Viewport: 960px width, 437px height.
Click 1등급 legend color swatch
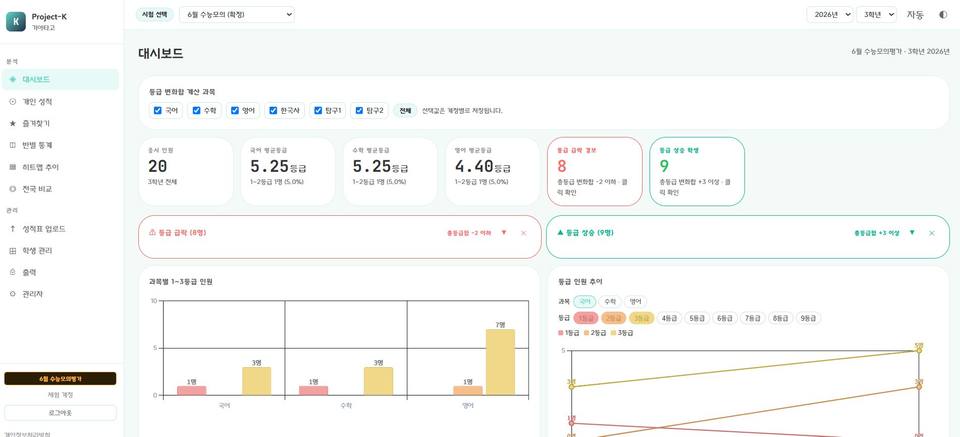(560, 333)
